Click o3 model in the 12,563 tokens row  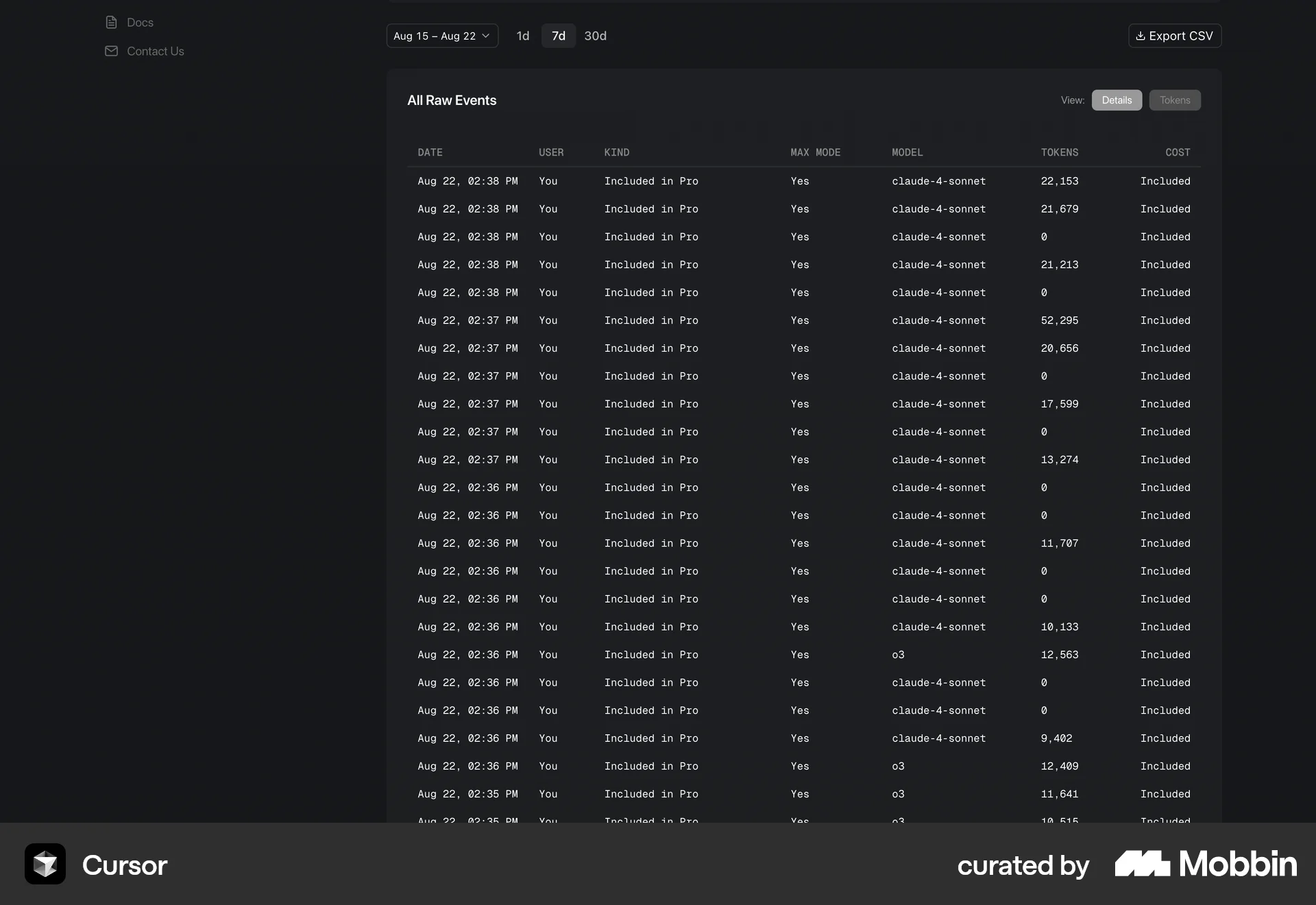898,655
